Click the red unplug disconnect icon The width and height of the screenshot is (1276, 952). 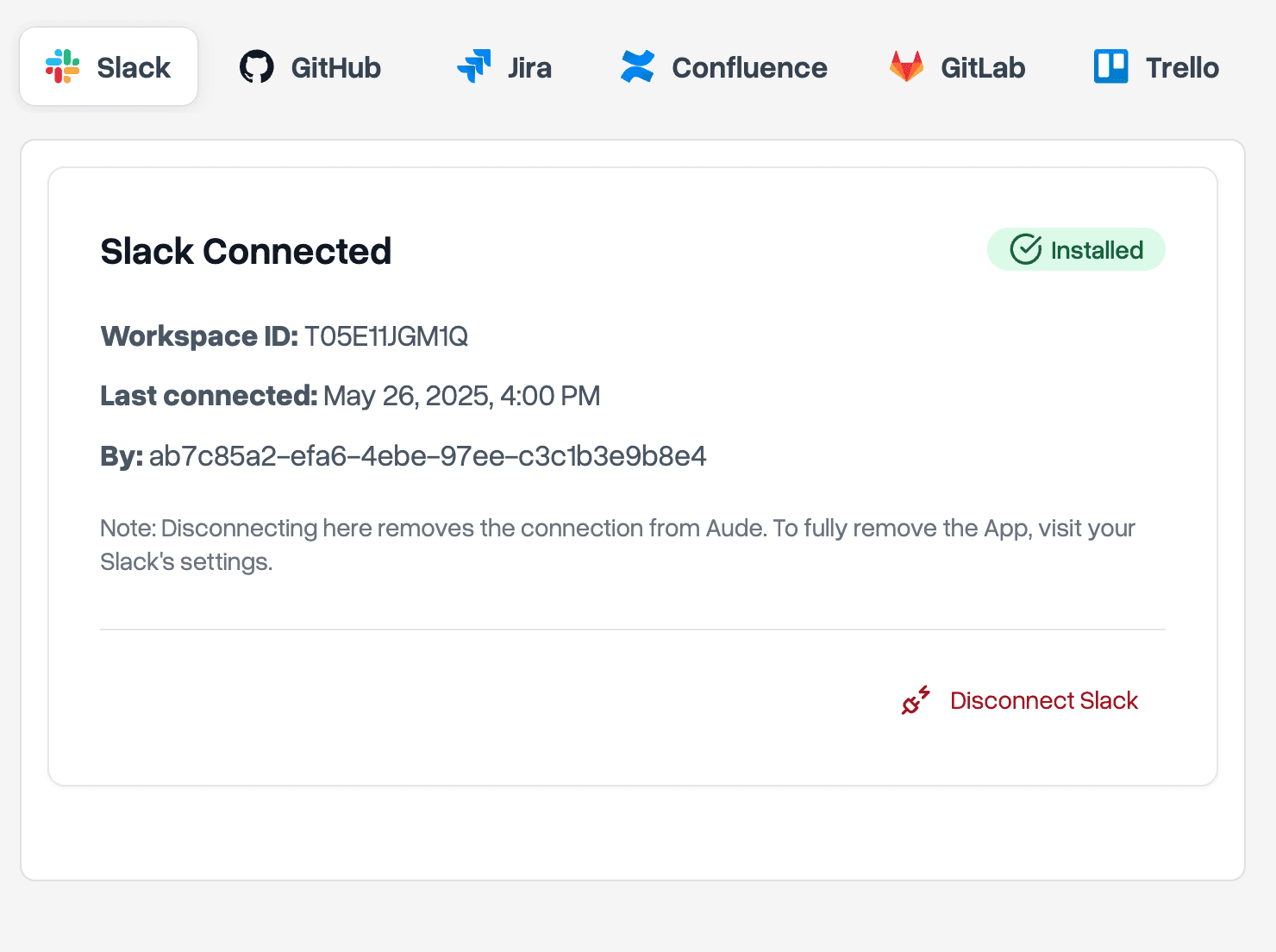916,700
